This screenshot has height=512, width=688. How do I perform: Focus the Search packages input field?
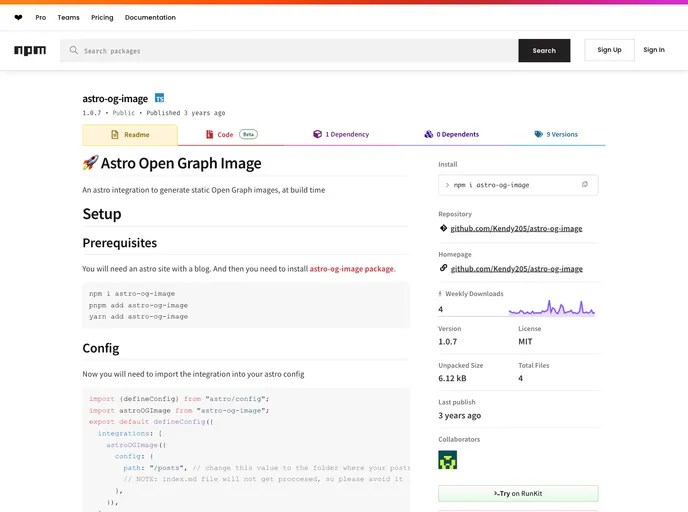point(289,50)
